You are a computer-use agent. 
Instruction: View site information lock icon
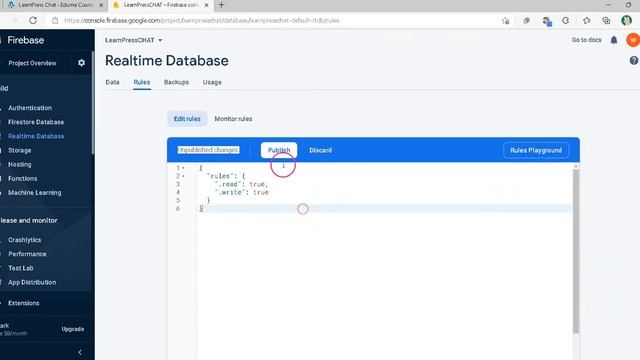55,20
